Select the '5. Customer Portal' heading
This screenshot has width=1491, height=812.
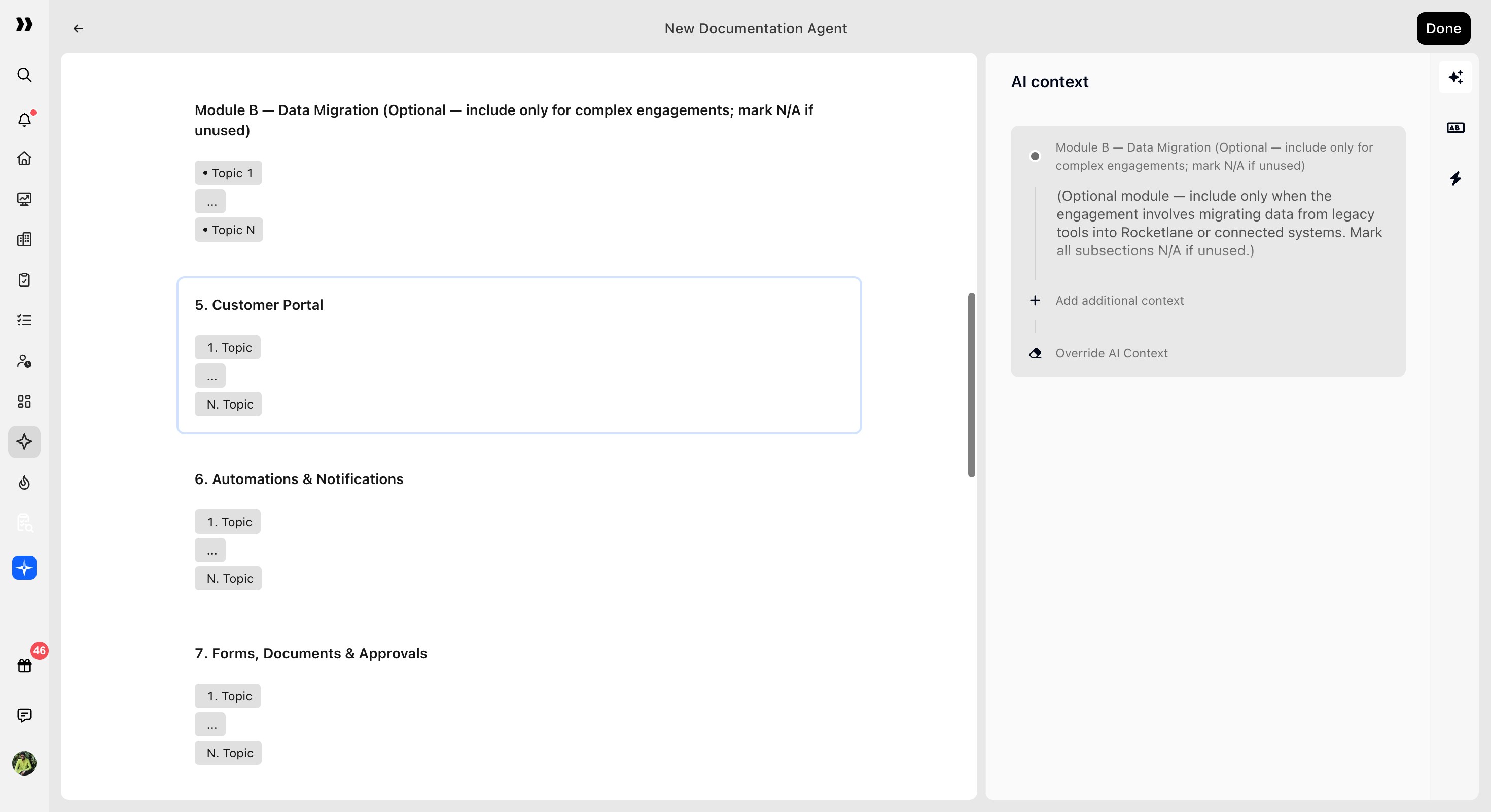pos(259,305)
